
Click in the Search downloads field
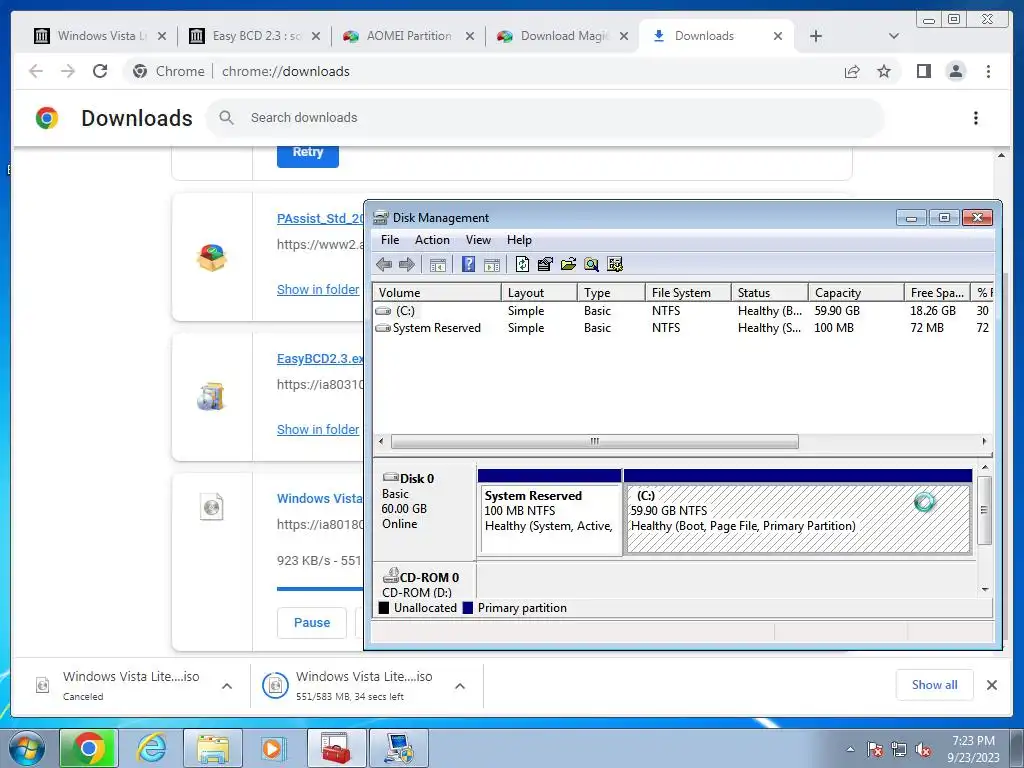pos(545,118)
